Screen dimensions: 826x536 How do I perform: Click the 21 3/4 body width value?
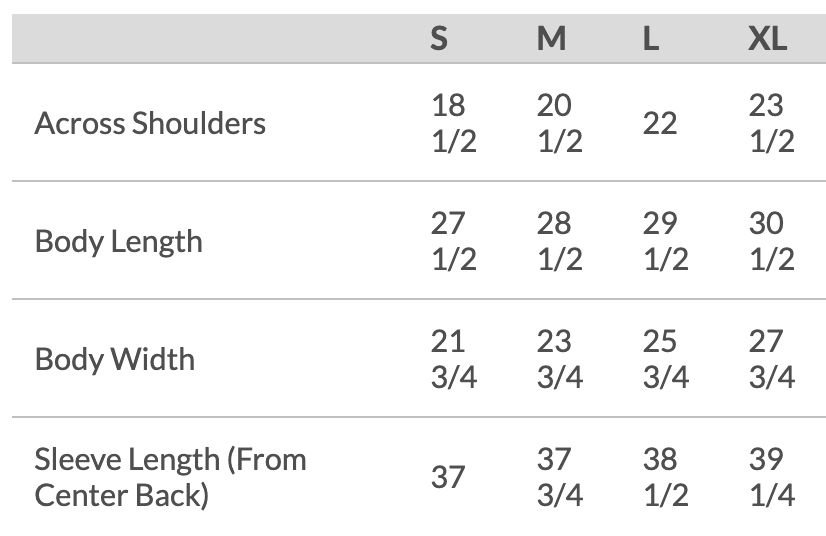[x=454, y=359]
